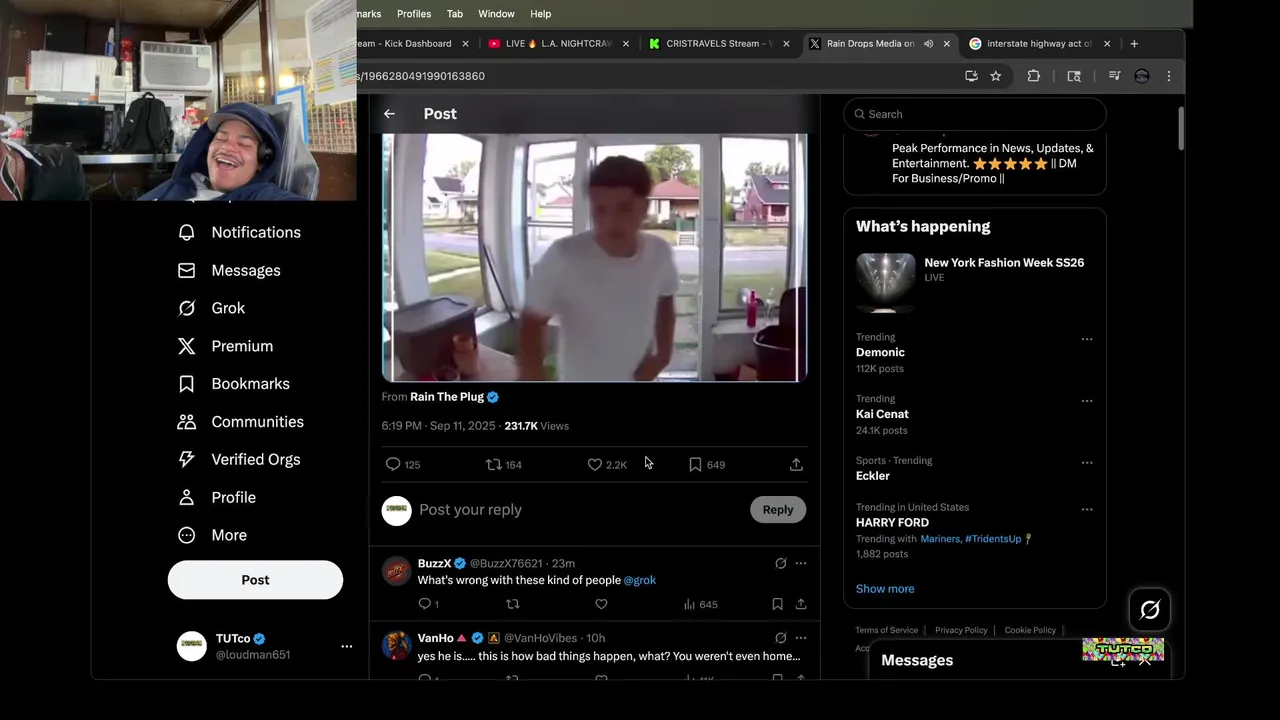Click Grok explain icon on VanHo's comment
The image size is (1280, 720).
pos(781,638)
